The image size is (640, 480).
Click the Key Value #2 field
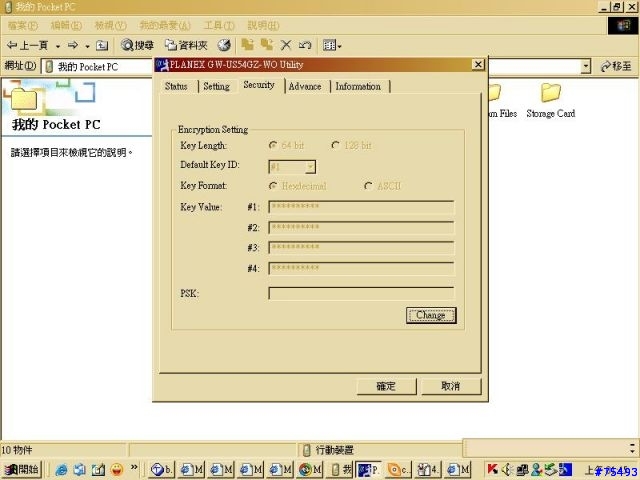(361, 227)
